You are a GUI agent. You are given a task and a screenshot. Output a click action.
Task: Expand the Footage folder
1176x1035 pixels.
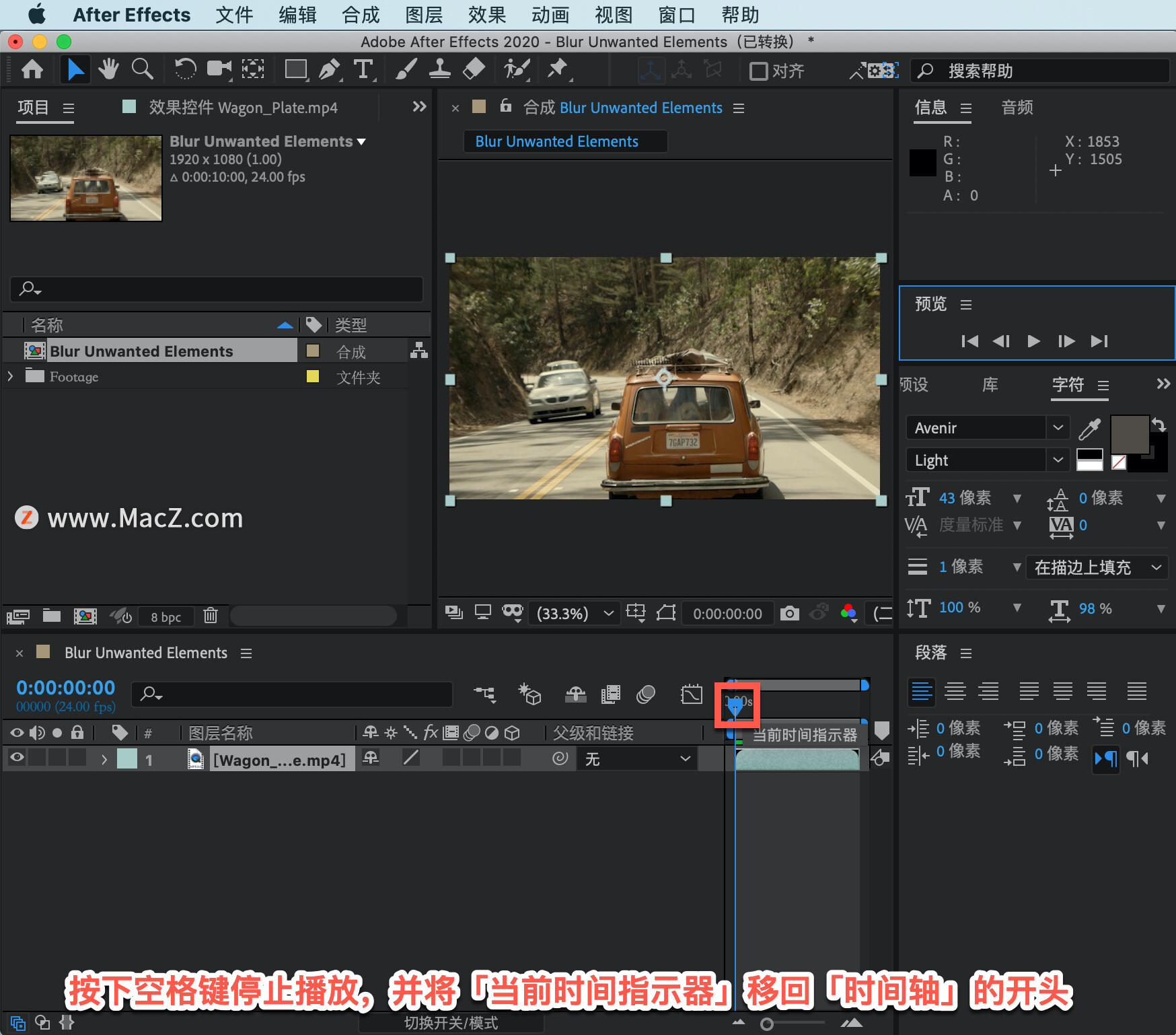(10, 376)
